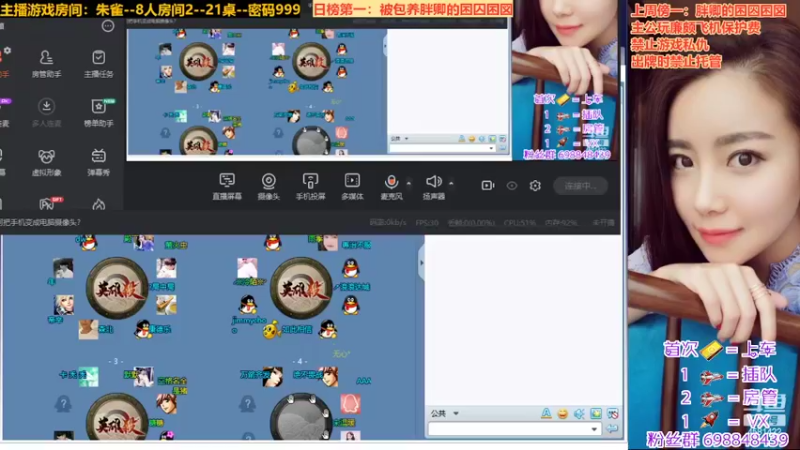Click the more options ellipsis icon
This screenshot has width=800, height=450.
[x=108, y=26]
